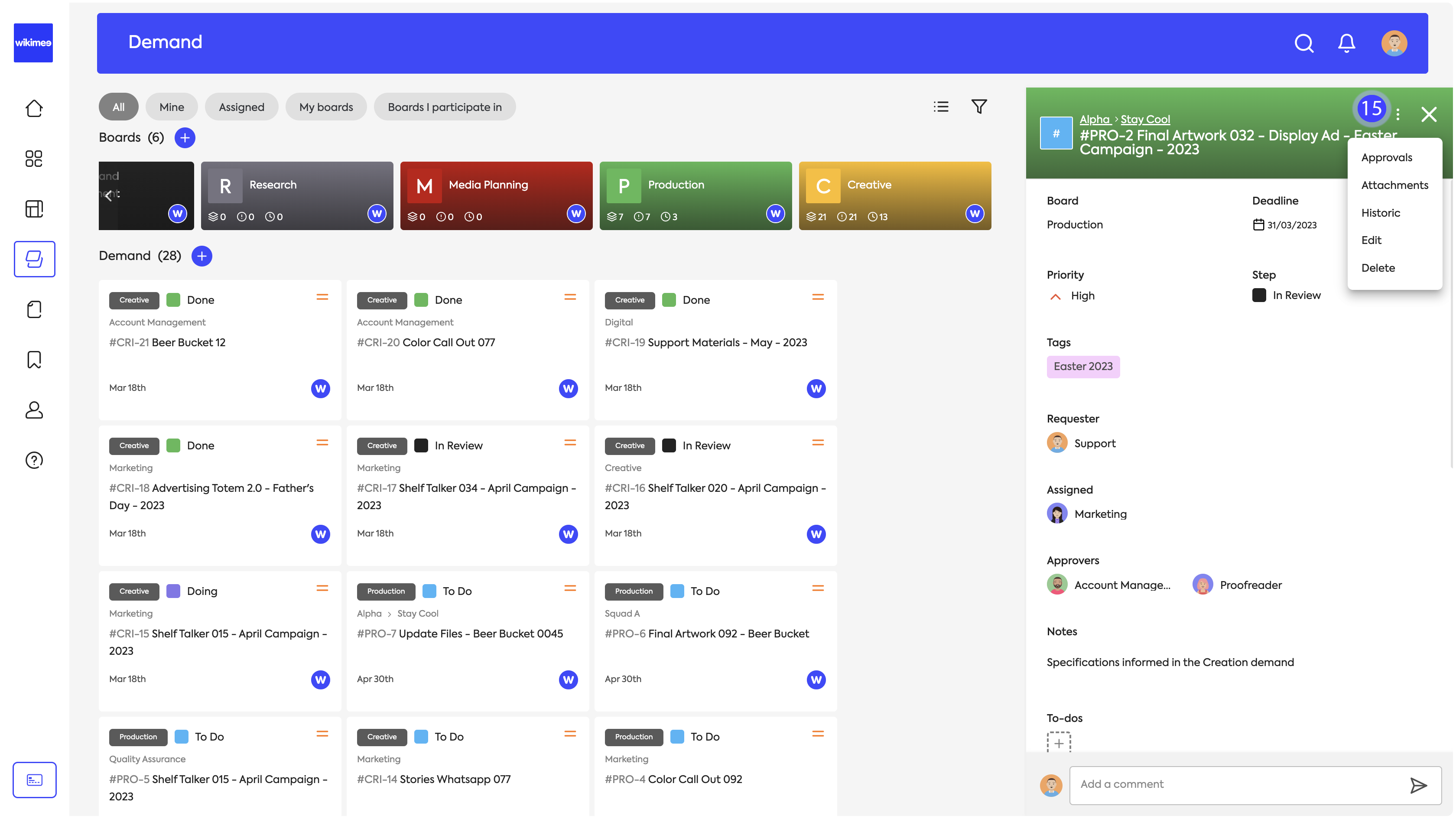1456x819 pixels.
Task: Choose Historic from the context menu
Action: tap(1380, 212)
